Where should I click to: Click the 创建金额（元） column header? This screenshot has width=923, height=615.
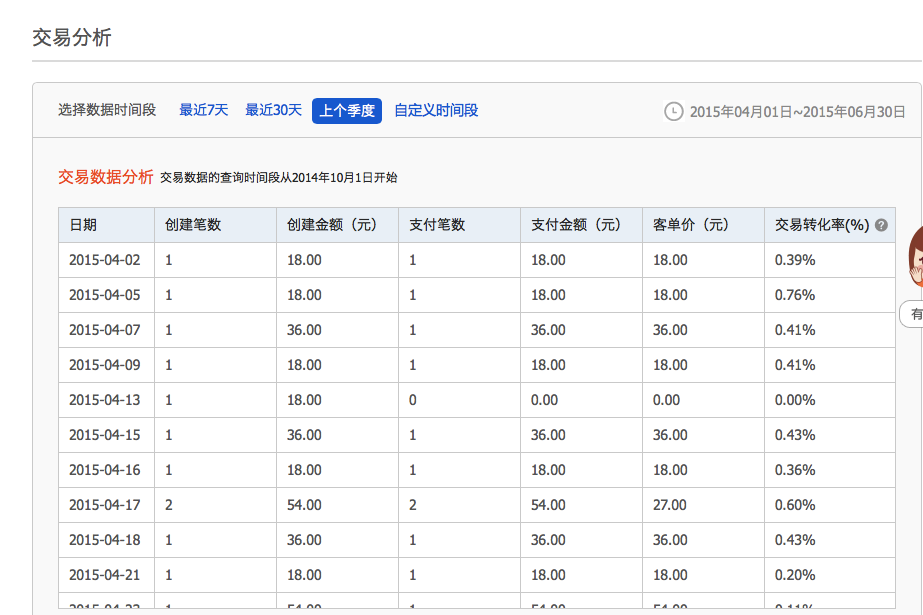[335, 225]
